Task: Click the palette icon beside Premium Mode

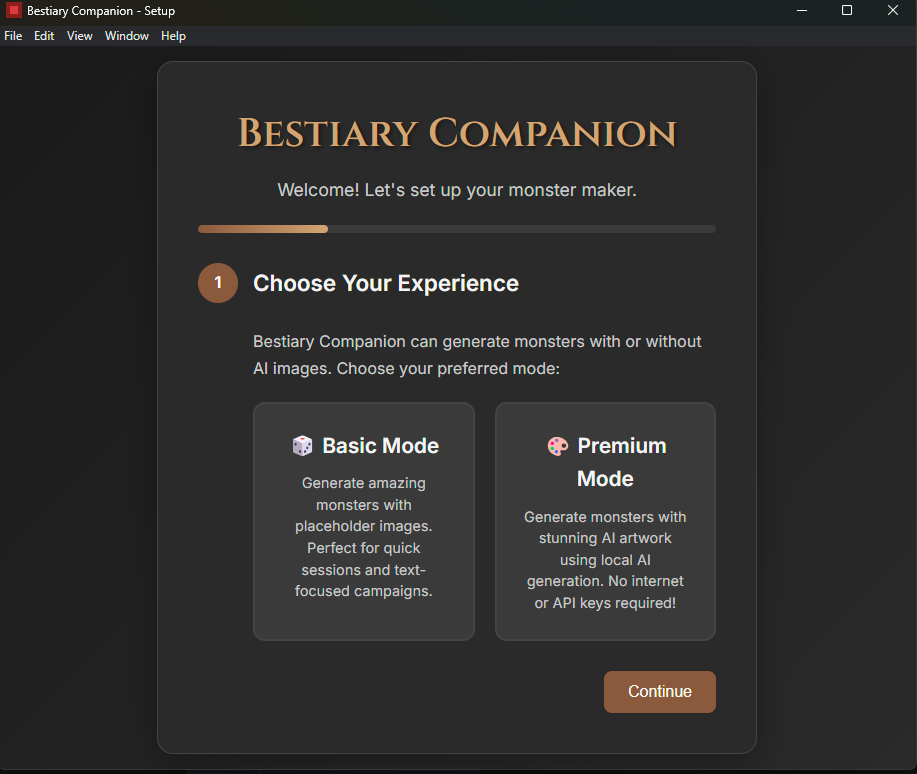Action: coord(557,446)
